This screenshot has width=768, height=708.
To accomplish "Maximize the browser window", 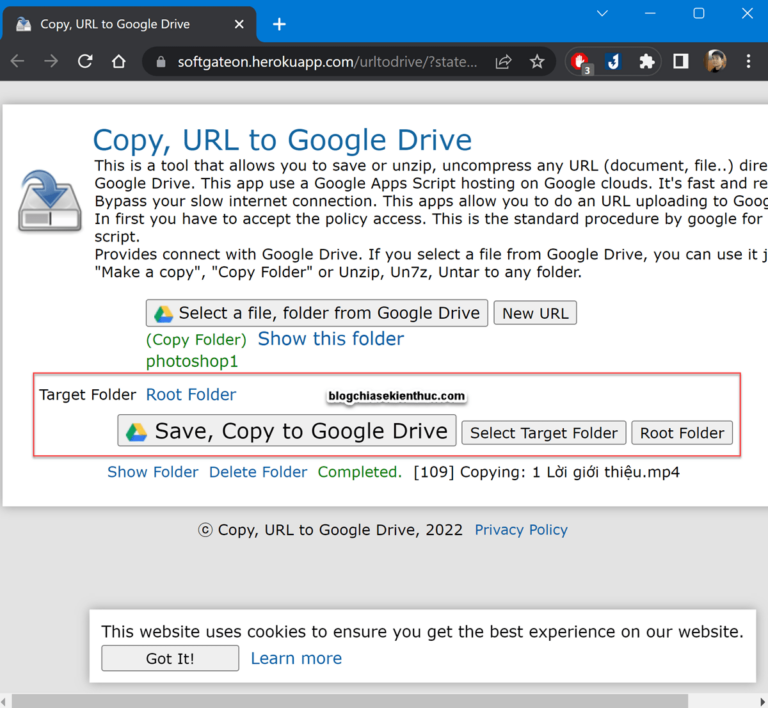I will coord(699,13).
